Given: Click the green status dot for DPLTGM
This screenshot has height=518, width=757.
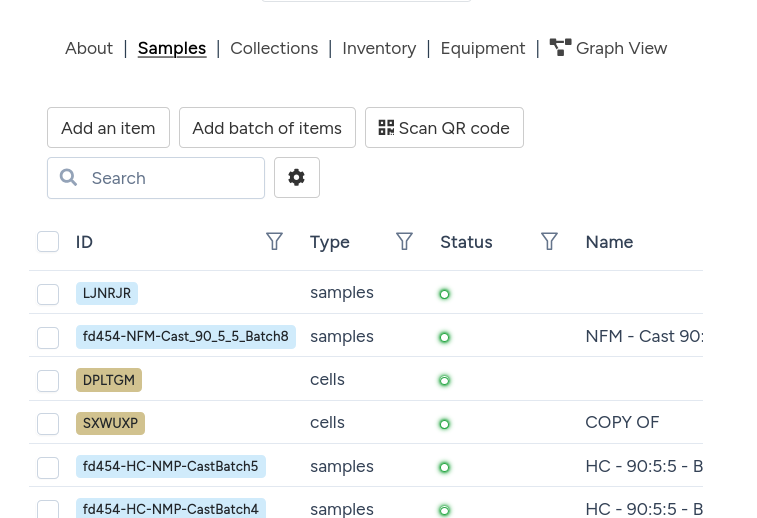Looking at the screenshot, I should point(444,380).
